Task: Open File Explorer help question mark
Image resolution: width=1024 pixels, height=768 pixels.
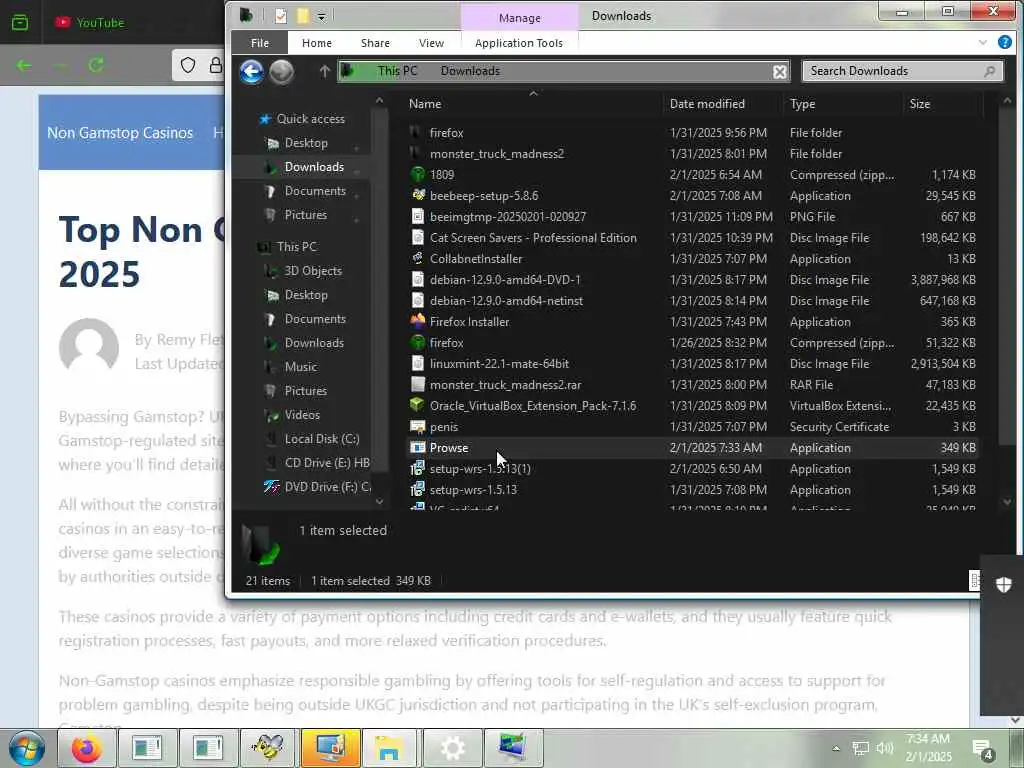Action: (x=1004, y=42)
